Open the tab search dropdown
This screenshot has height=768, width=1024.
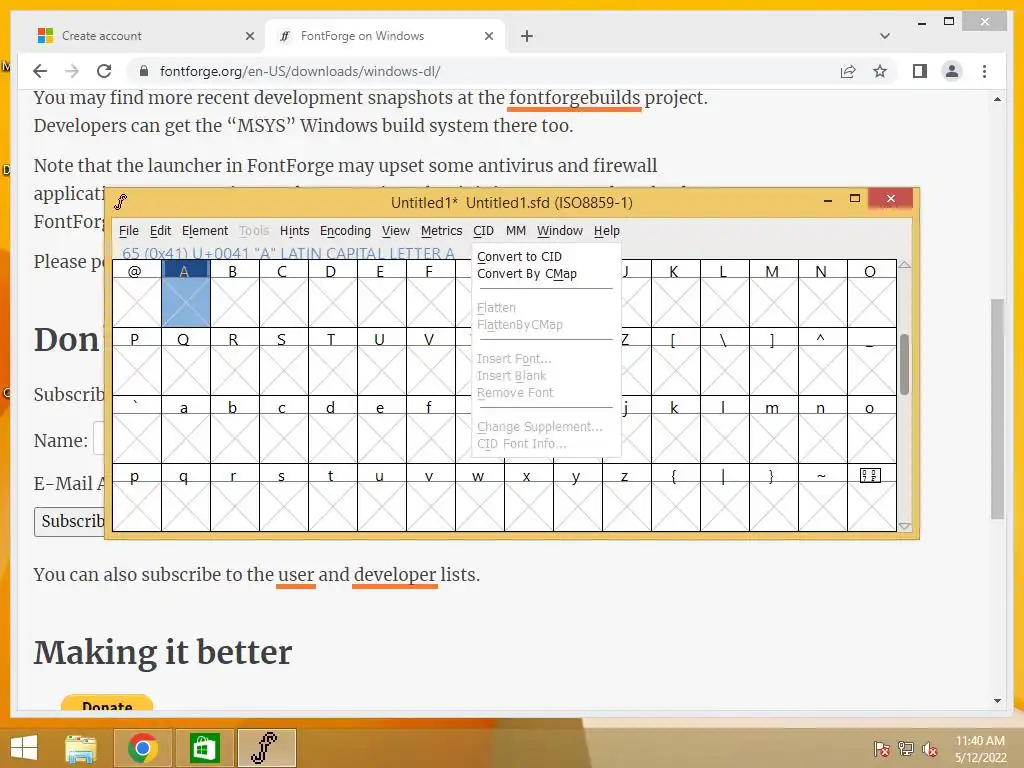[885, 36]
